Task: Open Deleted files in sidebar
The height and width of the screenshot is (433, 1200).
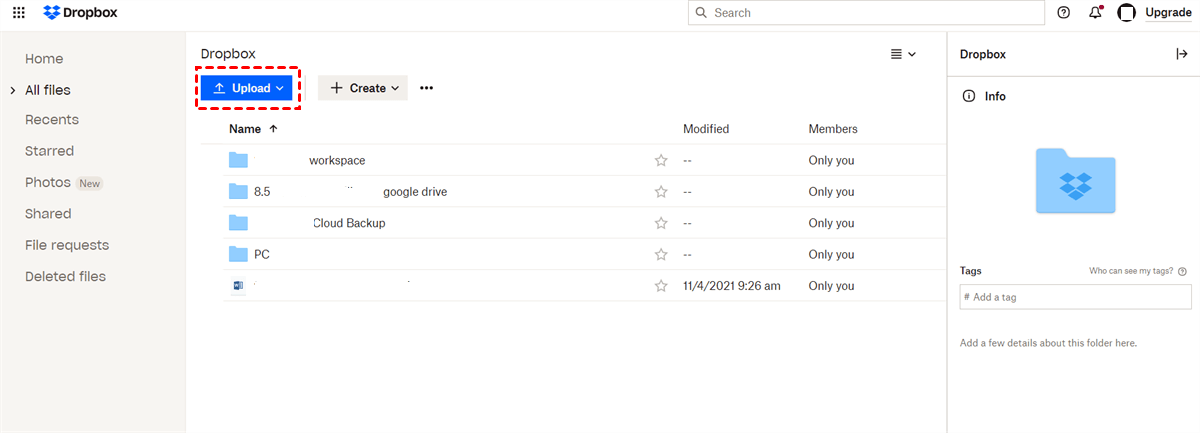Action: pyautogui.click(x=65, y=277)
